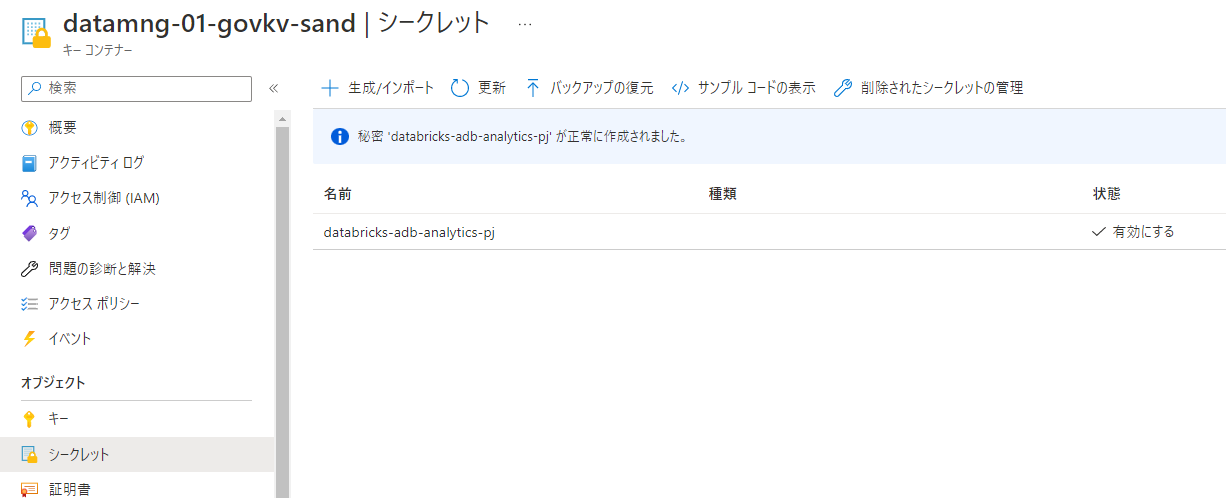Click datamng-01-govkv-sand page title
Screen dimensions: 1226x498
point(209,23)
